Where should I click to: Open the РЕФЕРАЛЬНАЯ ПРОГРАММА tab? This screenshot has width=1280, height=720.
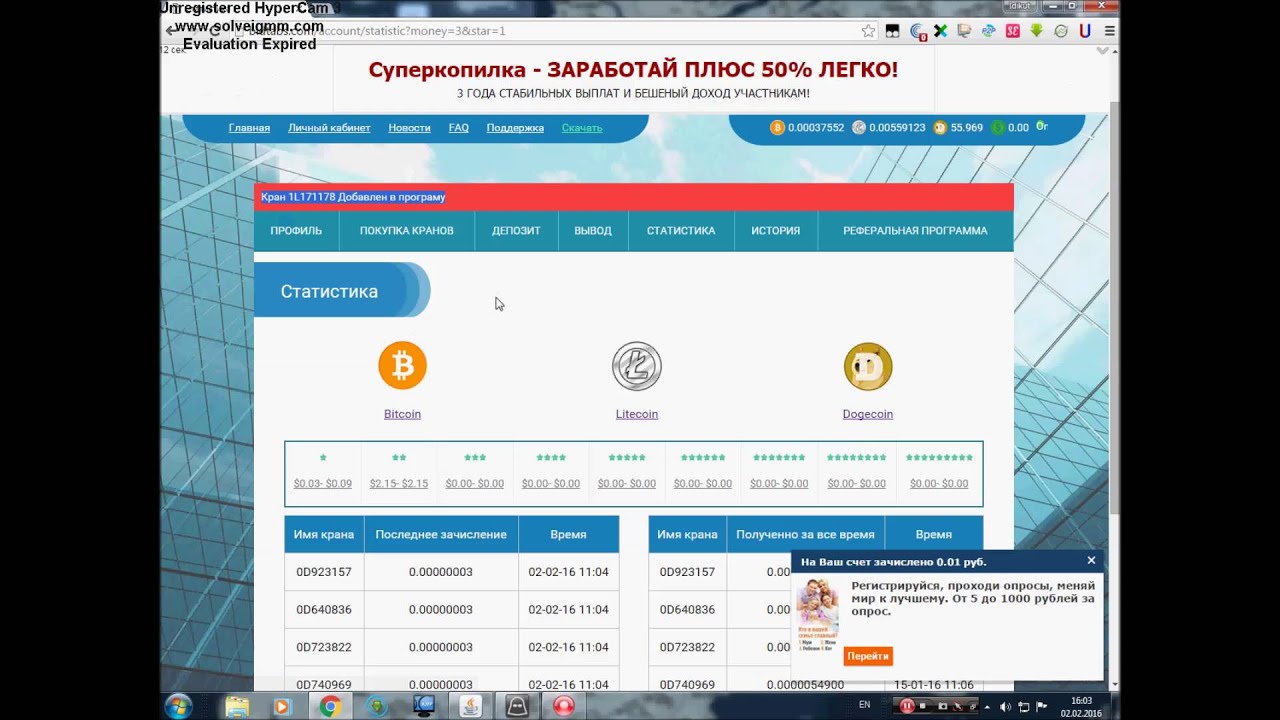coord(915,231)
